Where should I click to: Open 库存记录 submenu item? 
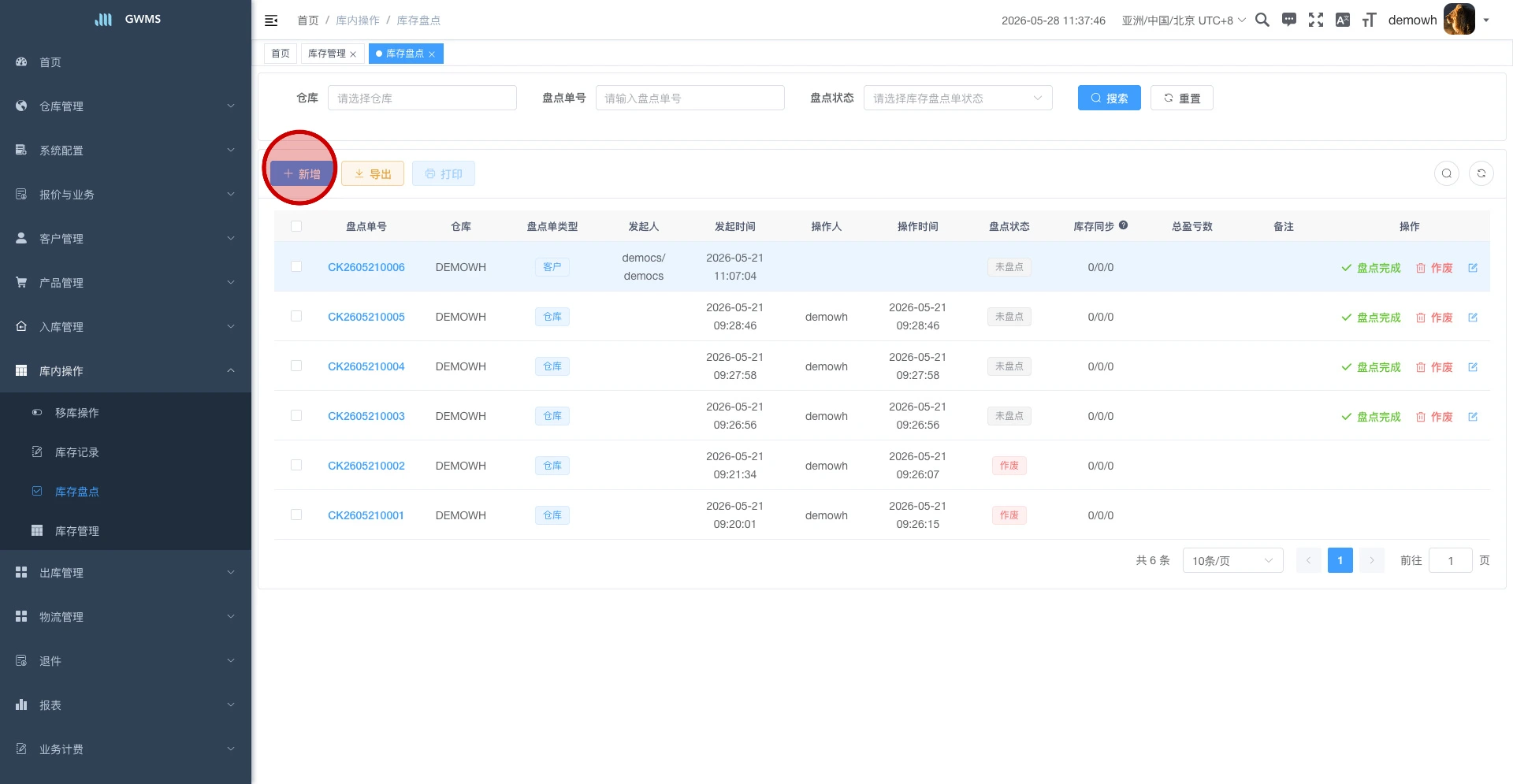pos(126,452)
